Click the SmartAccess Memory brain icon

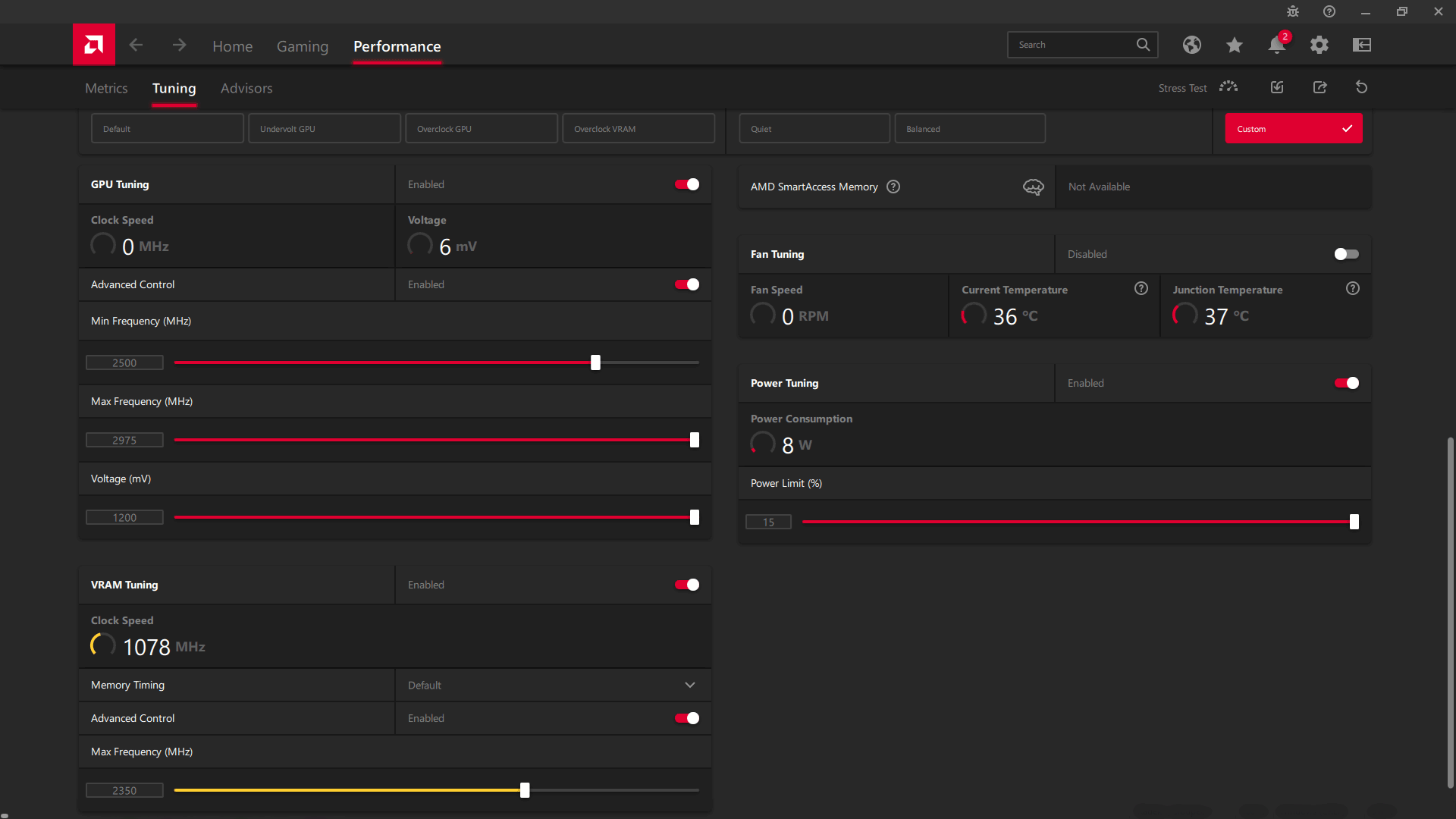click(1034, 187)
